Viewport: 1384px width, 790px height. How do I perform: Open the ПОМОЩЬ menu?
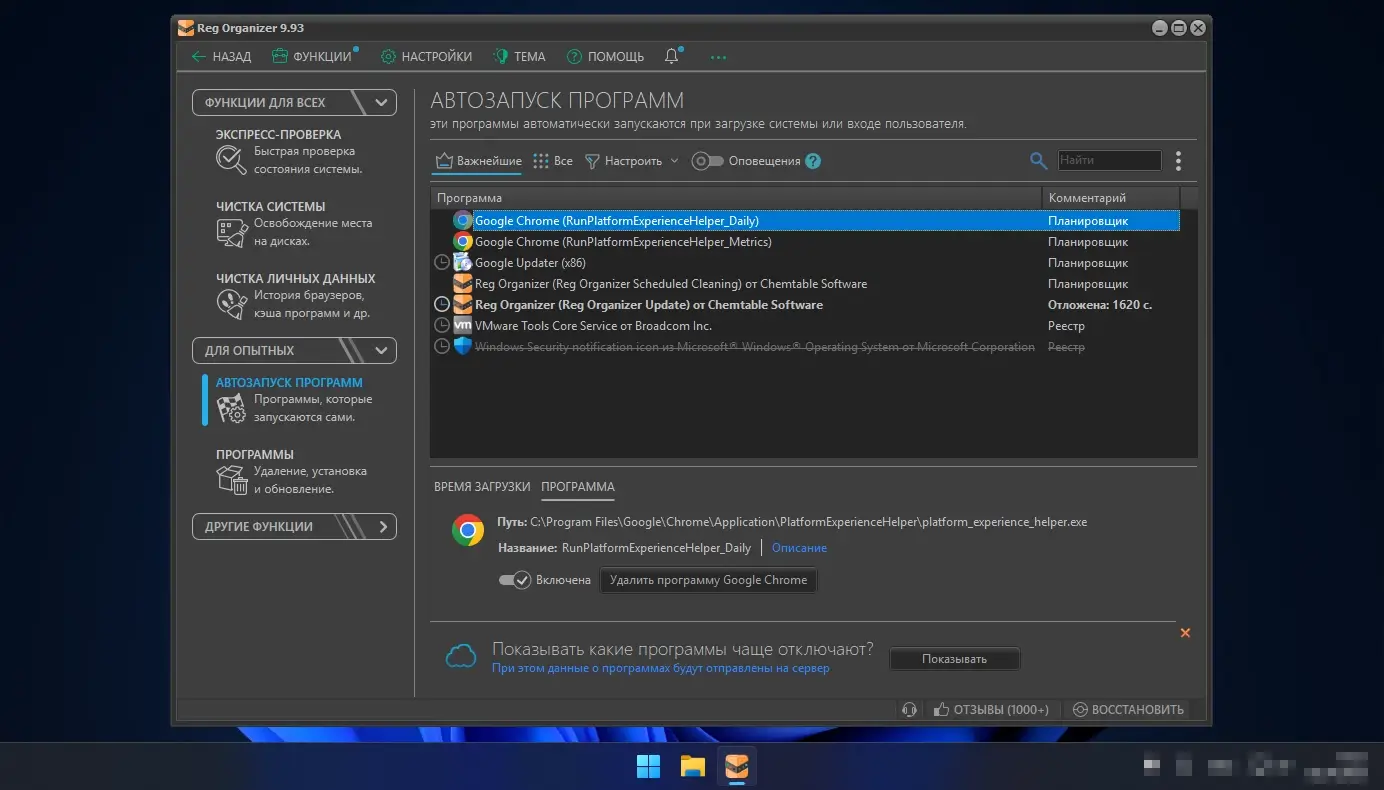coord(605,57)
